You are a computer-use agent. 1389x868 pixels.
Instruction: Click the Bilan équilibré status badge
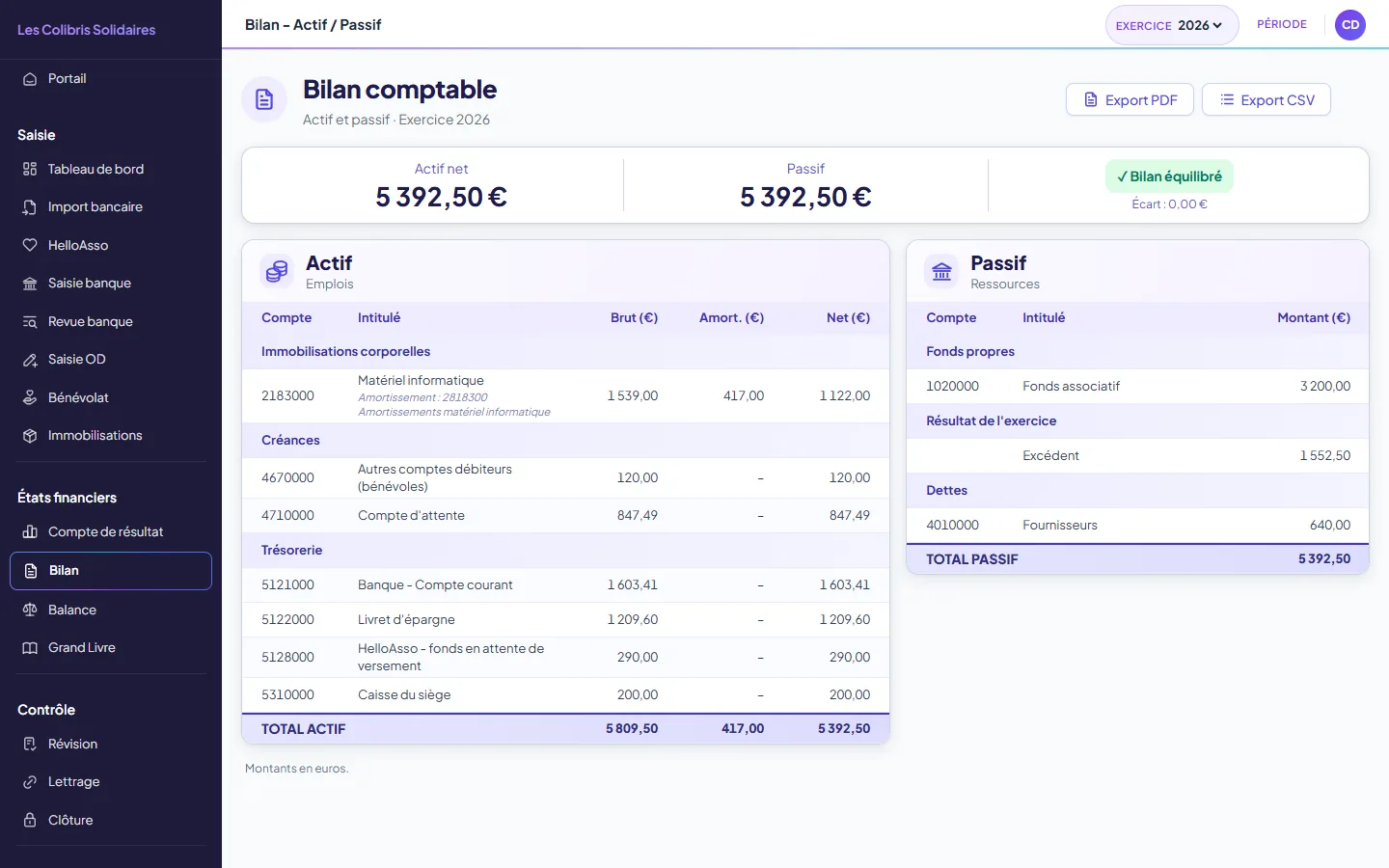tap(1169, 176)
